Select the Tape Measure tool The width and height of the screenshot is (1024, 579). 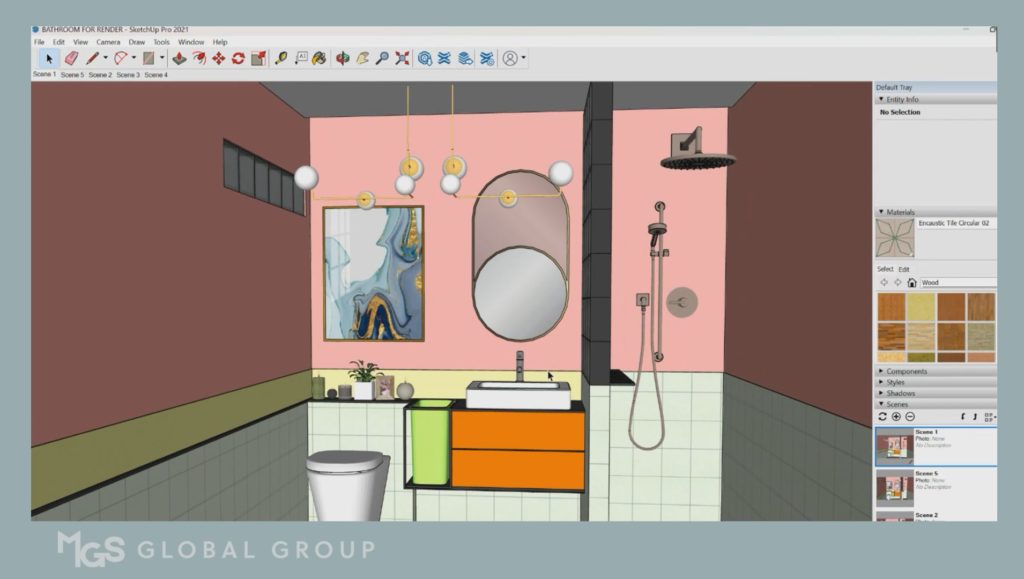[x=281, y=59]
